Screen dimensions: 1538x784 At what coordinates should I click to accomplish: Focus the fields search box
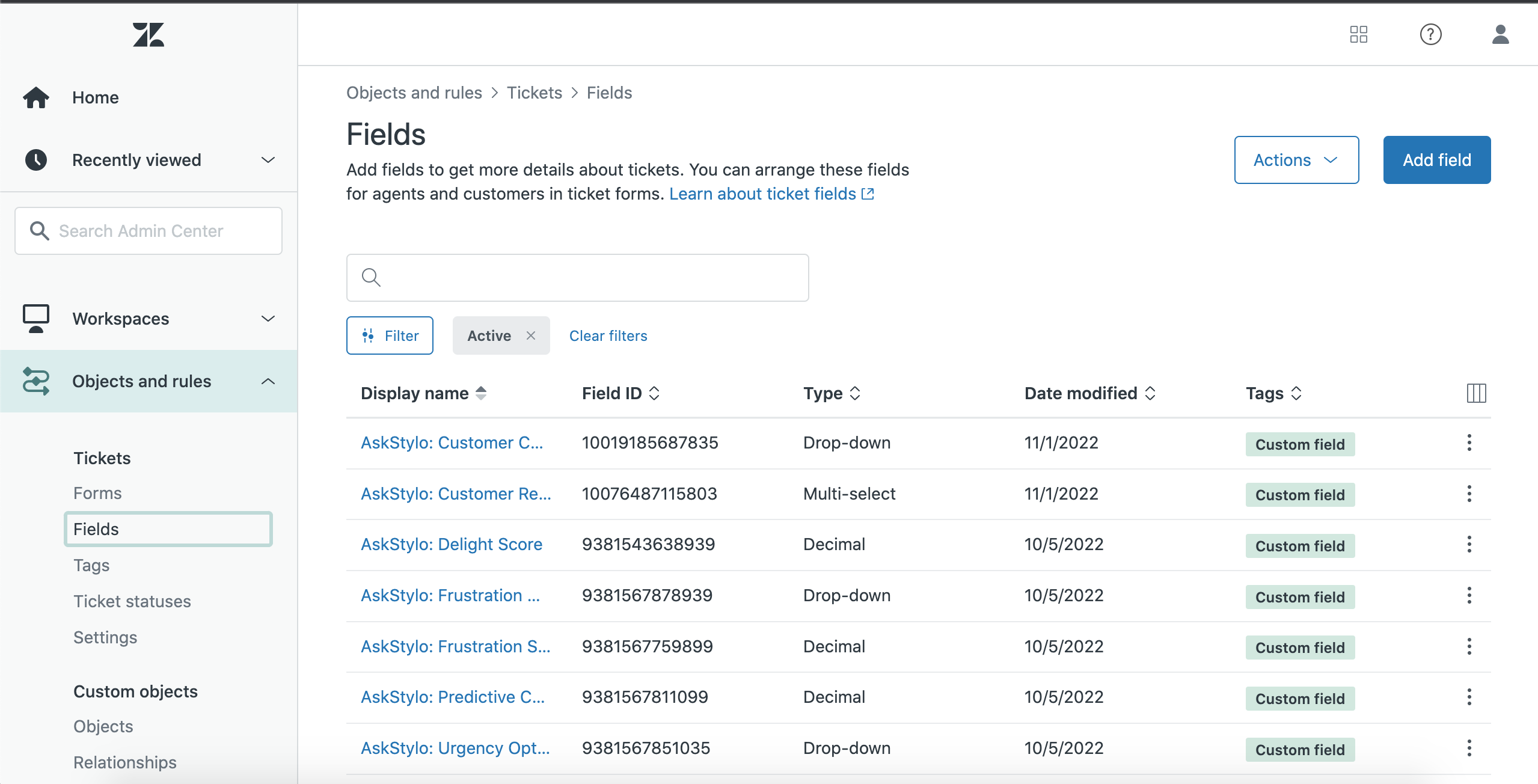pos(578,278)
